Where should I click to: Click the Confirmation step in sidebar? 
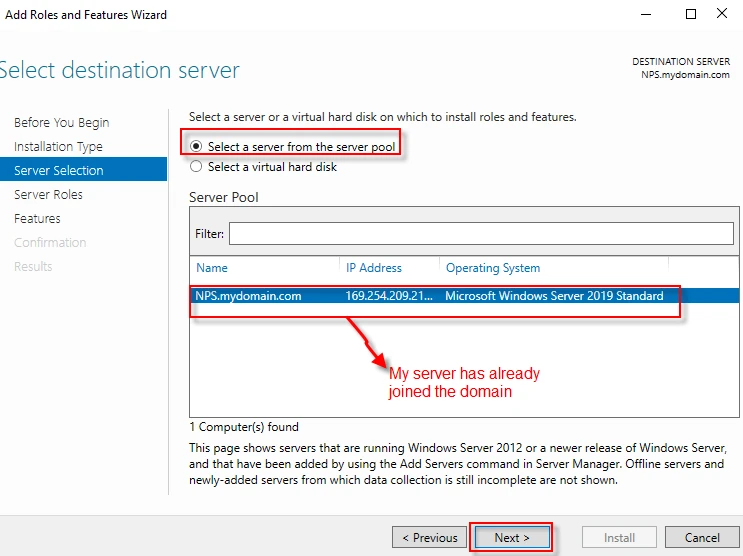tap(50, 242)
